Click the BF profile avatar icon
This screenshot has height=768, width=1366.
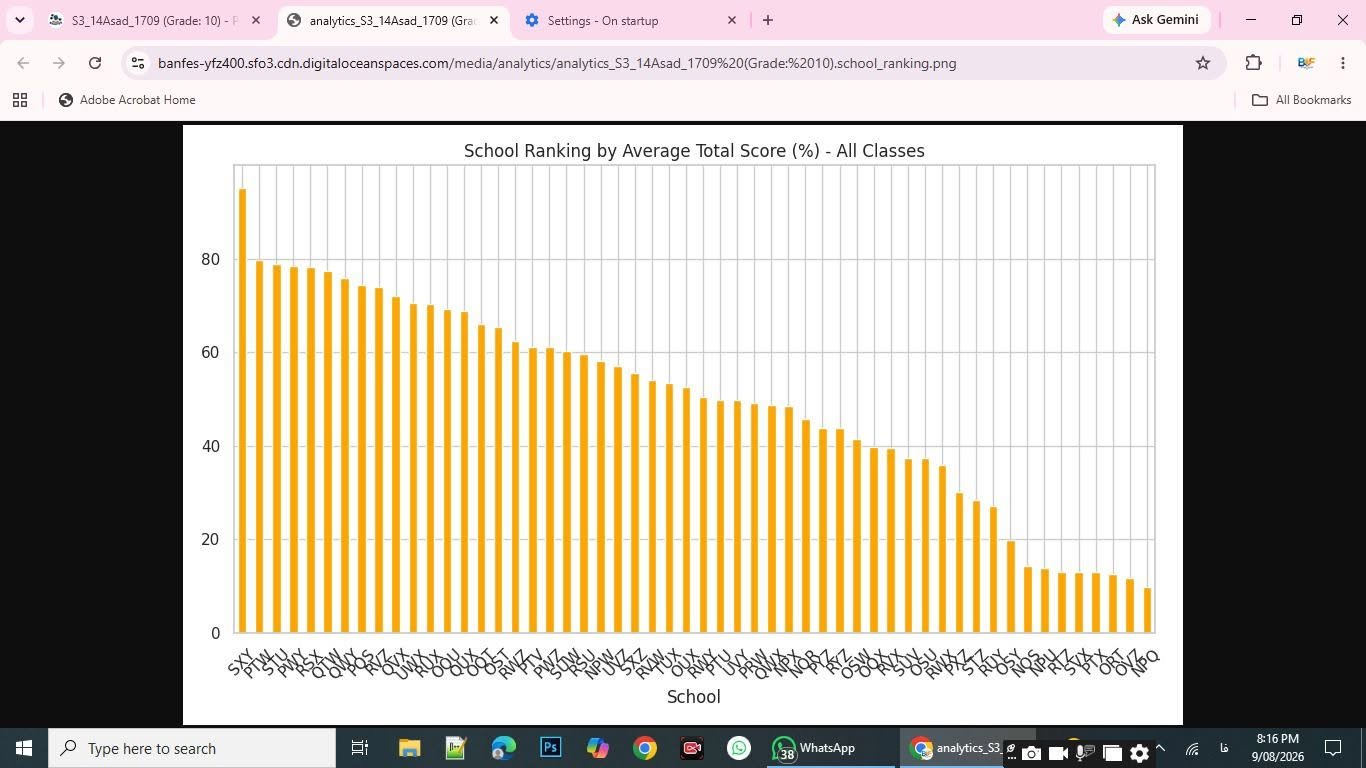click(x=1305, y=63)
